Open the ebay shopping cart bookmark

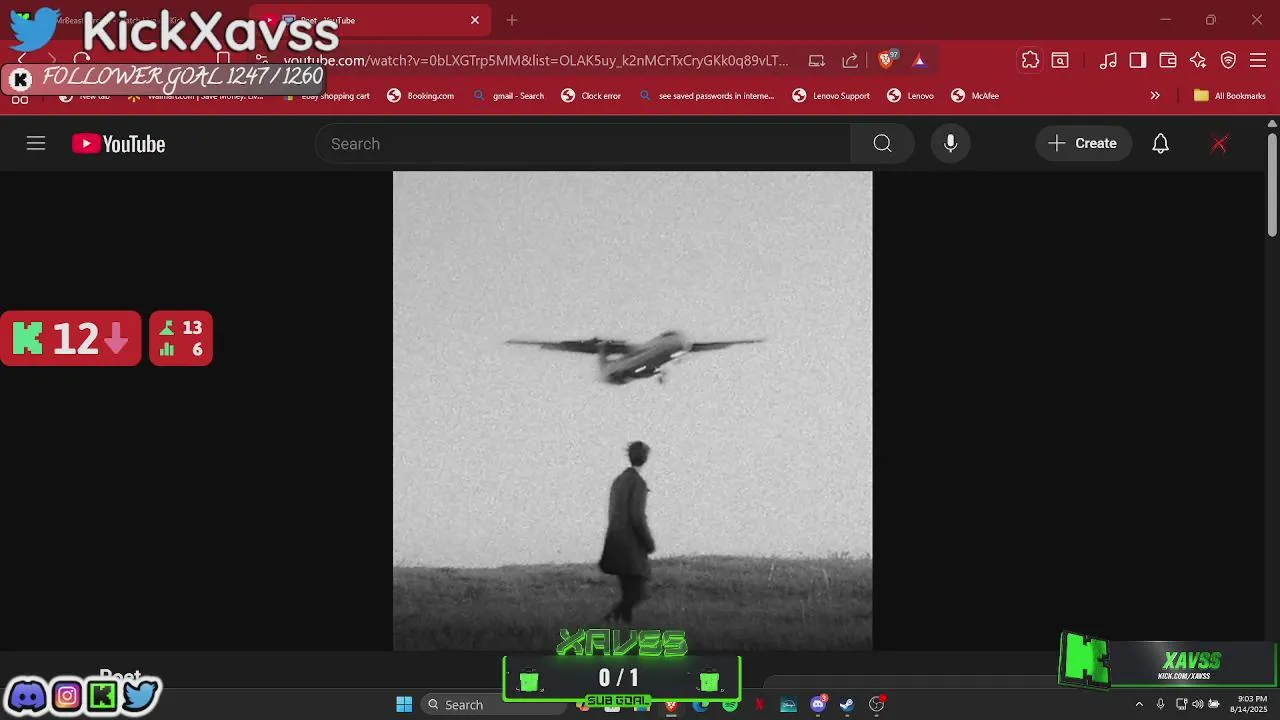[x=327, y=96]
